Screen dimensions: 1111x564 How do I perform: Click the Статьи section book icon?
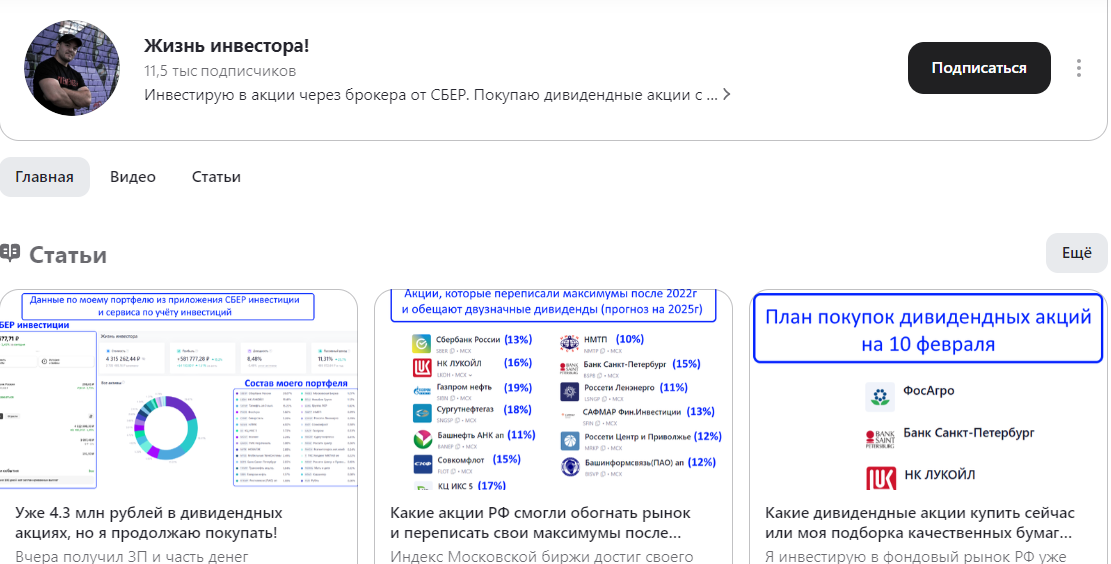tap(10, 254)
